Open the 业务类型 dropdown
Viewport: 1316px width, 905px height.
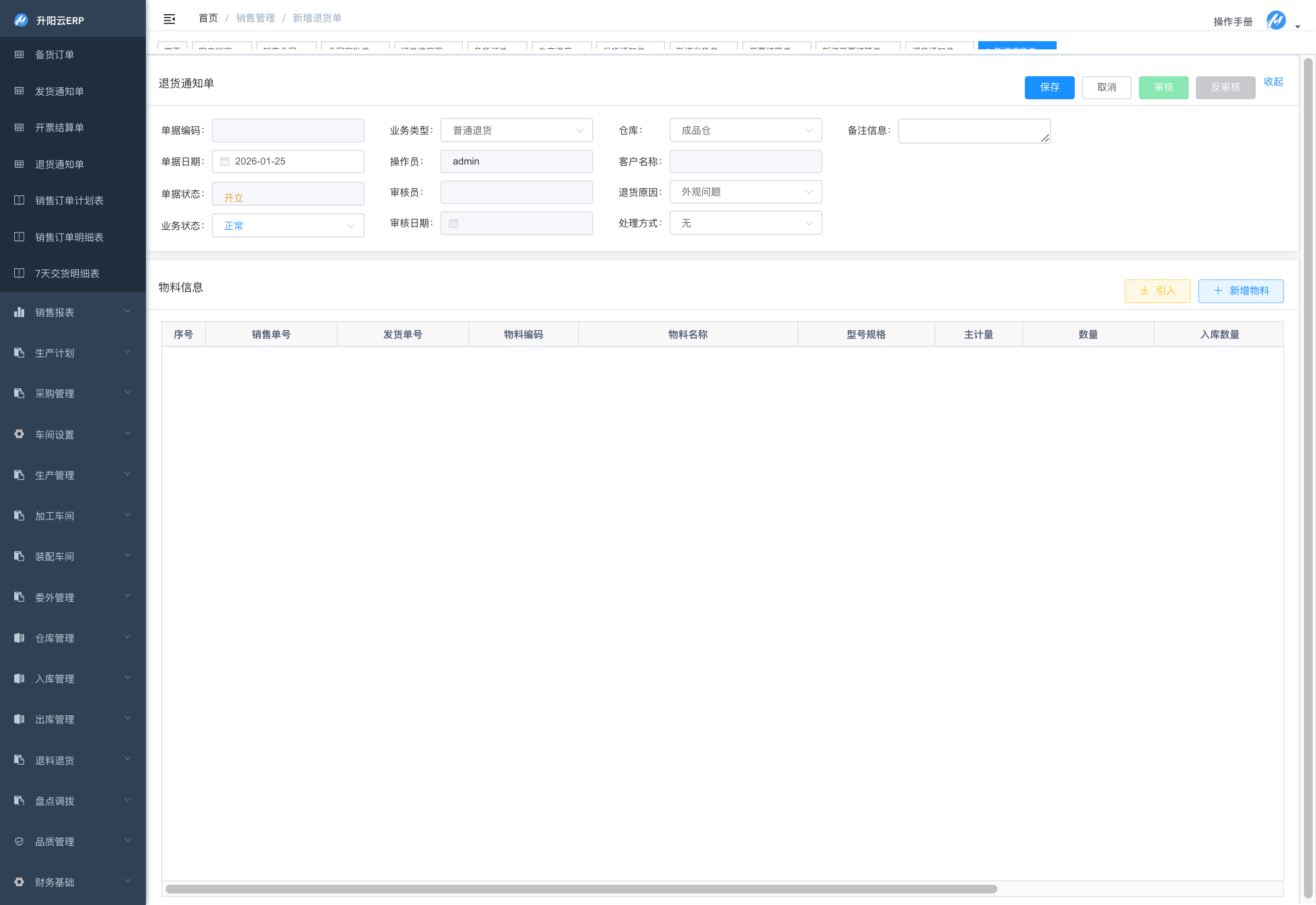[517, 131]
